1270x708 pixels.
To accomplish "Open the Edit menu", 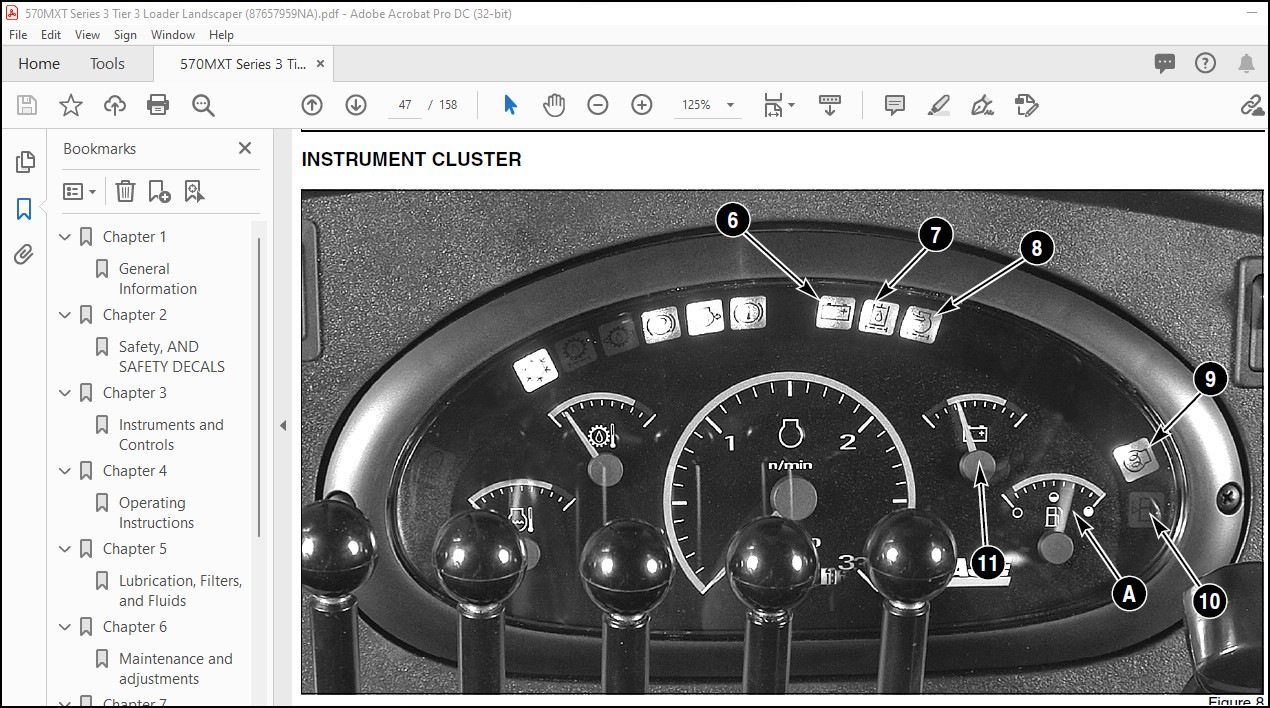I will tap(51, 35).
